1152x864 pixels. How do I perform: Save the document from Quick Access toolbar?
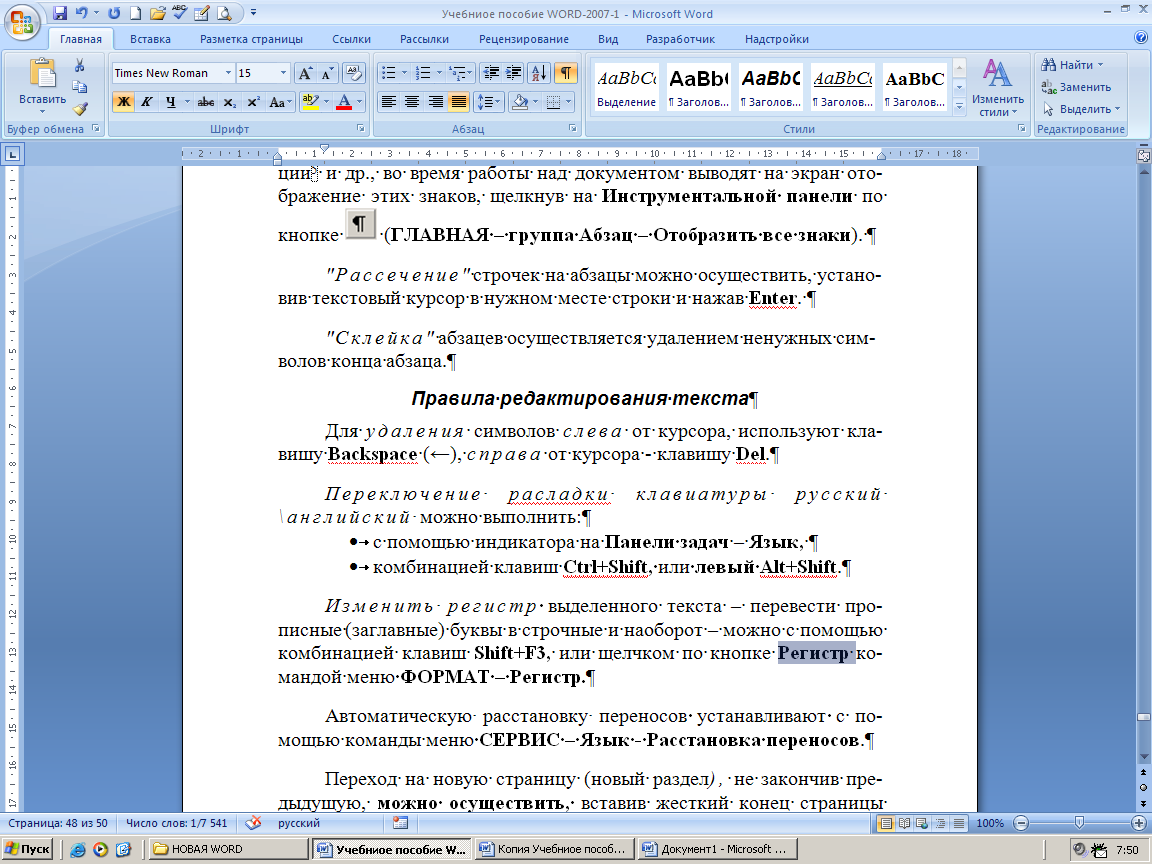60,13
